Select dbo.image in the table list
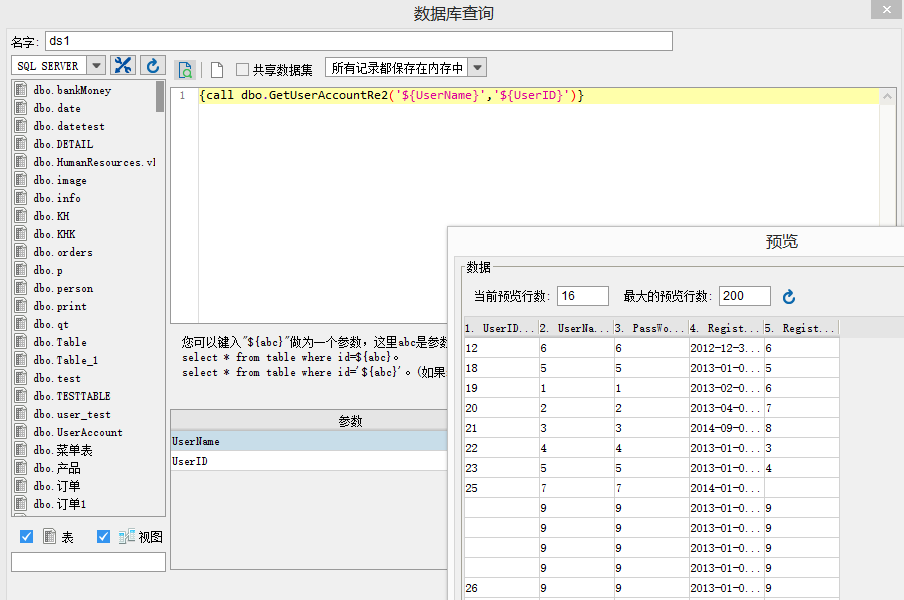 coord(60,180)
